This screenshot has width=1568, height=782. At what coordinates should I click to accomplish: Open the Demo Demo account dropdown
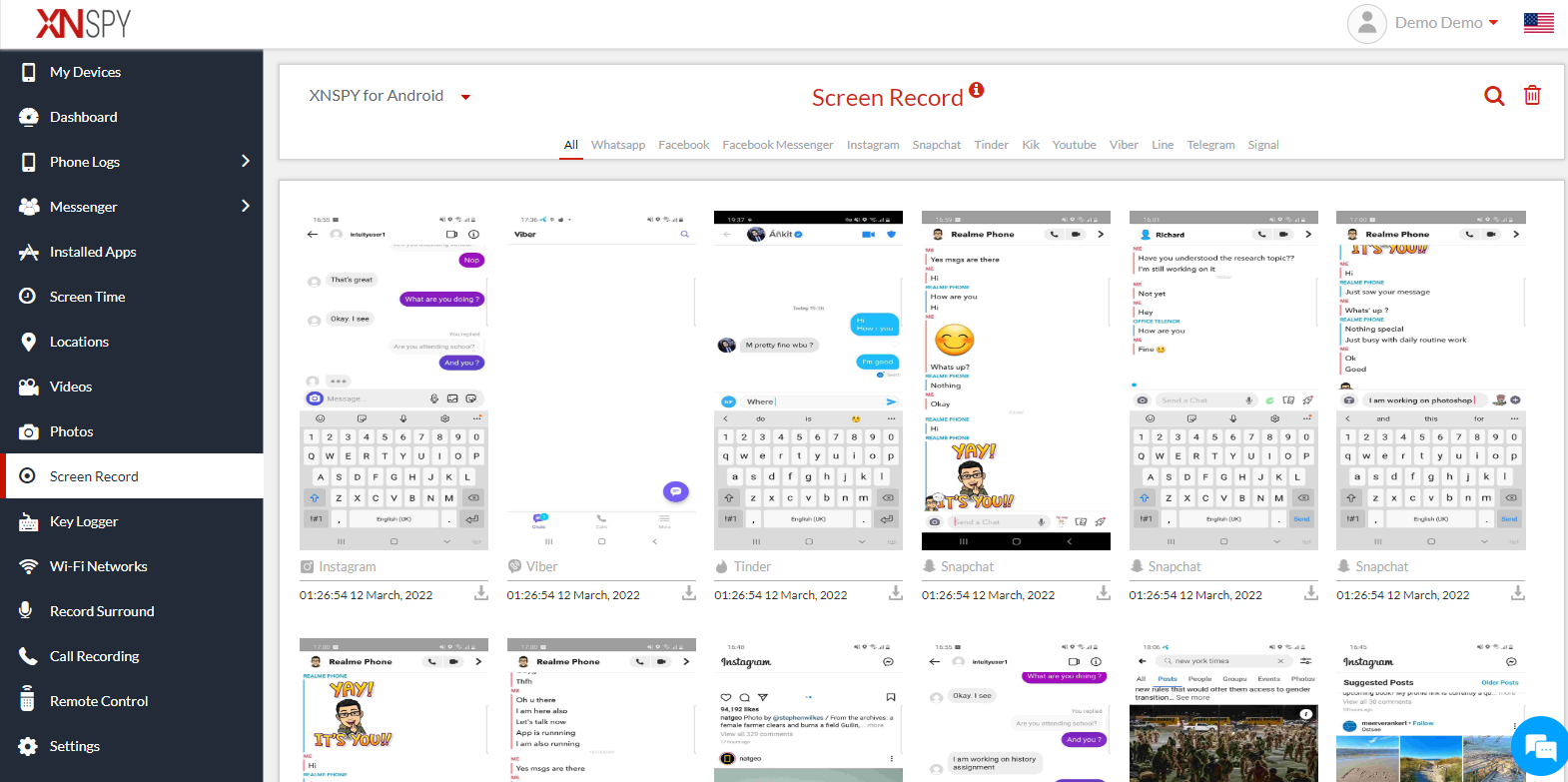(x=1447, y=23)
